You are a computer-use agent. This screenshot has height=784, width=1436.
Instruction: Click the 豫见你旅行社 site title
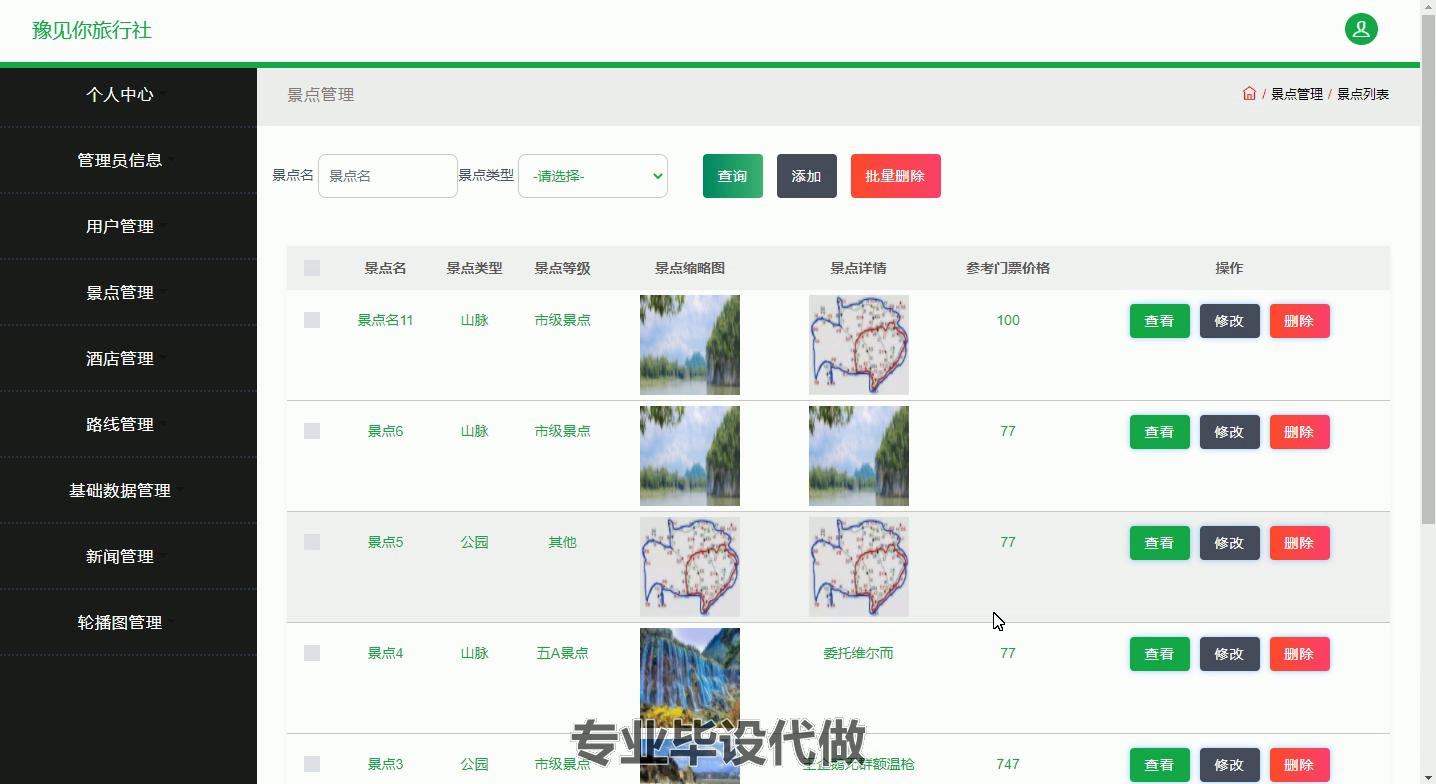pyautogui.click(x=92, y=30)
